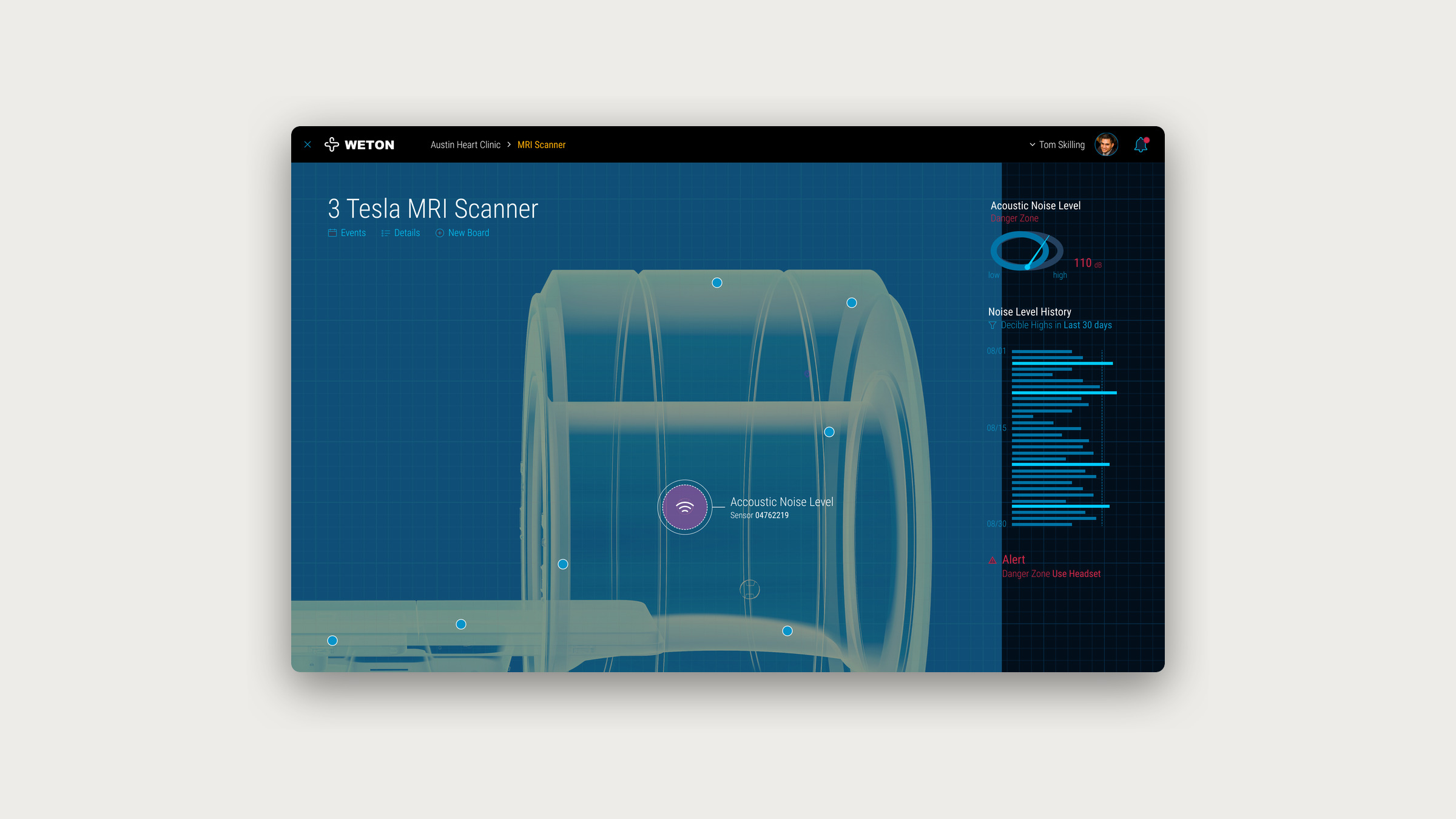The height and width of the screenshot is (819, 1456).
Task: Click the 110 dB reading
Action: 1088,263
